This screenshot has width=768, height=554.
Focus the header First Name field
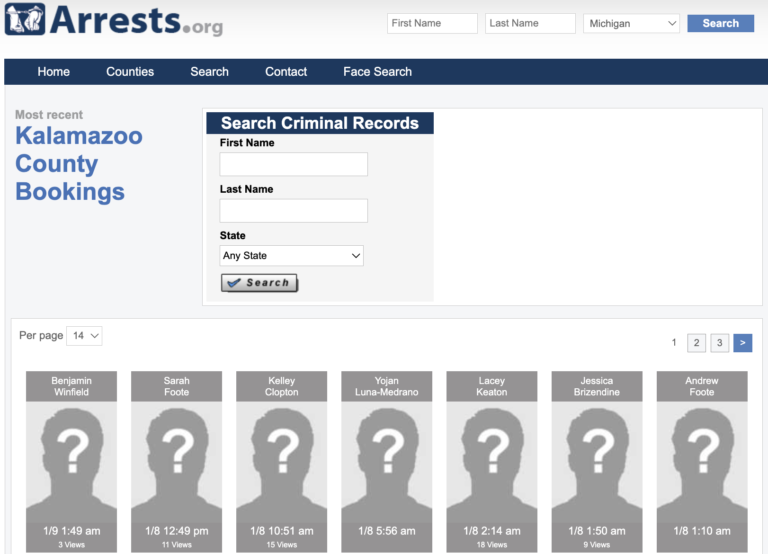(x=432, y=23)
